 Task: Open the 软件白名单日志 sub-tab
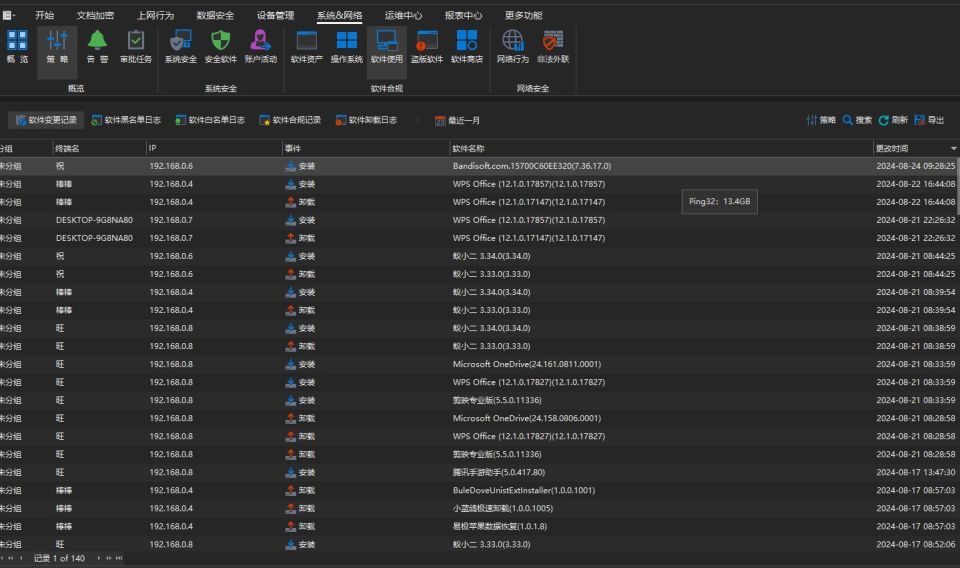[210, 120]
